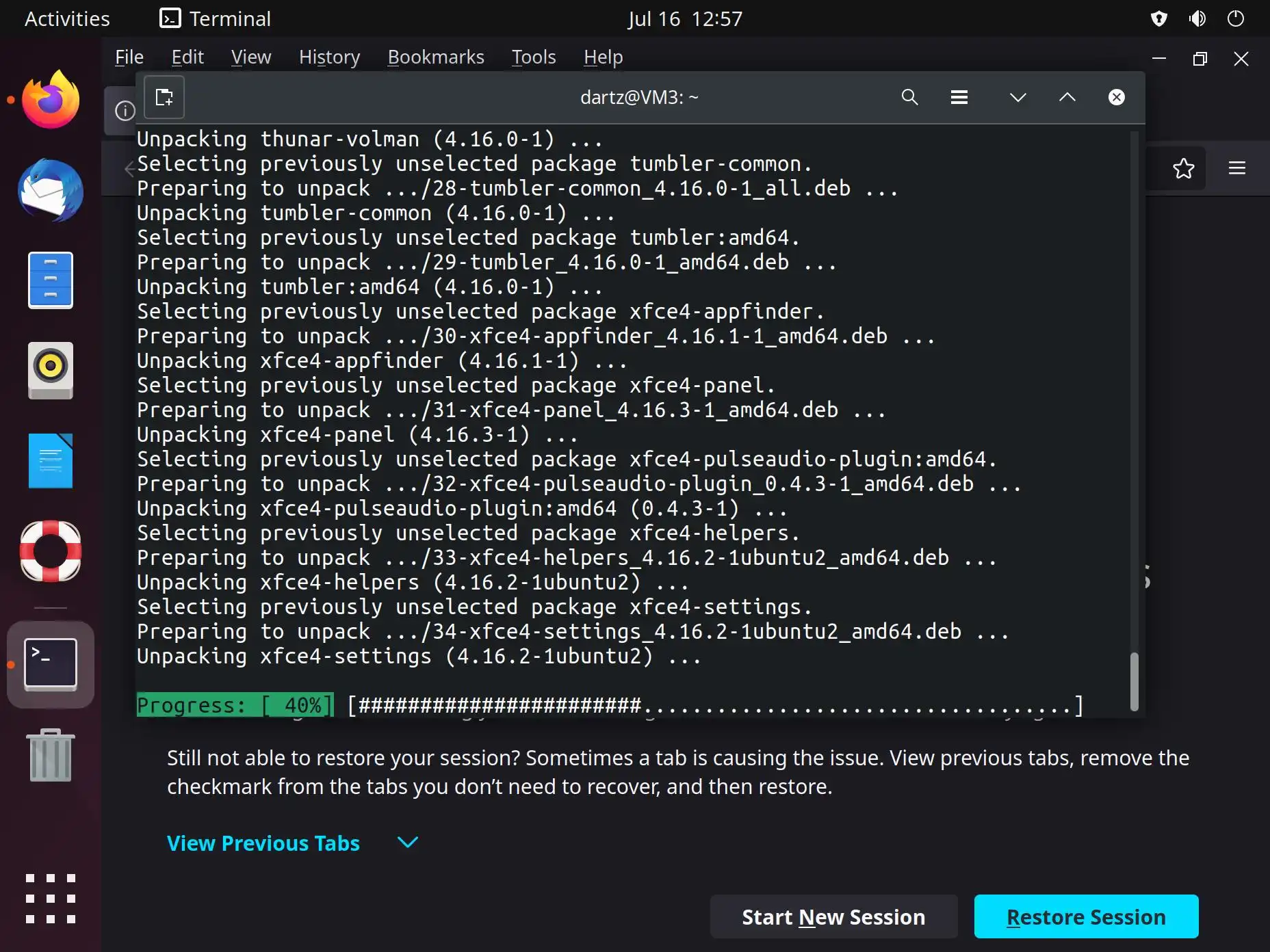The image size is (1270, 952).
Task: Click line 'Preparing to unpack .../31-xfce4-panel_4.16.3-1_amd64.deb'
Action: [511, 410]
